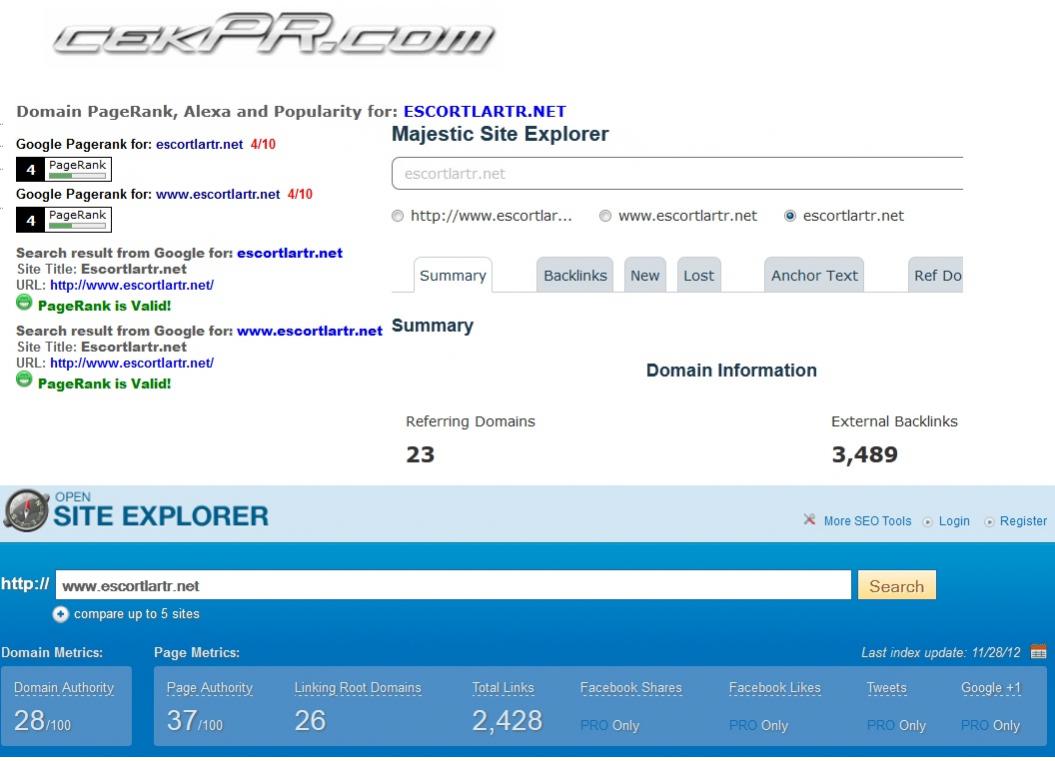Switch to the Summary tab
Screen dimensions: 1055x761
point(453,275)
